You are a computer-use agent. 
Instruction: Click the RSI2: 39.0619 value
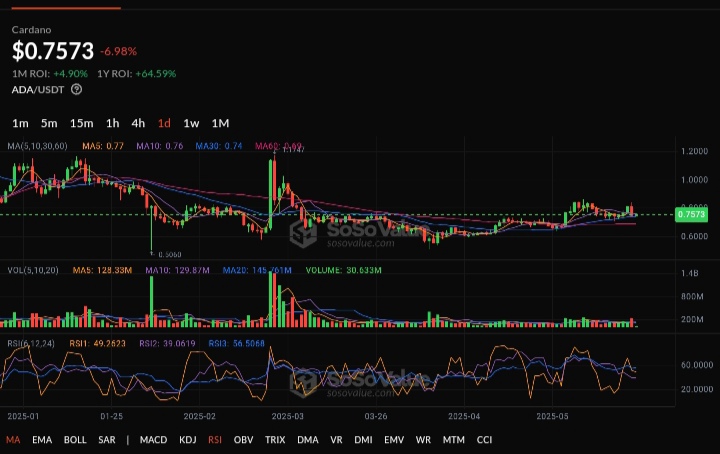(167, 343)
